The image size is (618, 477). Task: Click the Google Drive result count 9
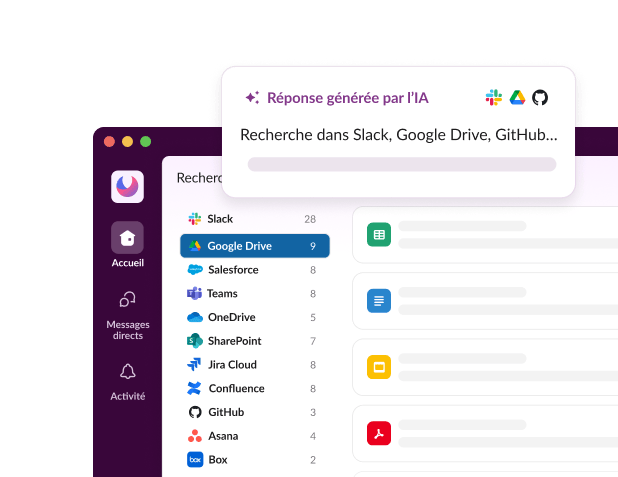pyautogui.click(x=313, y=246)
